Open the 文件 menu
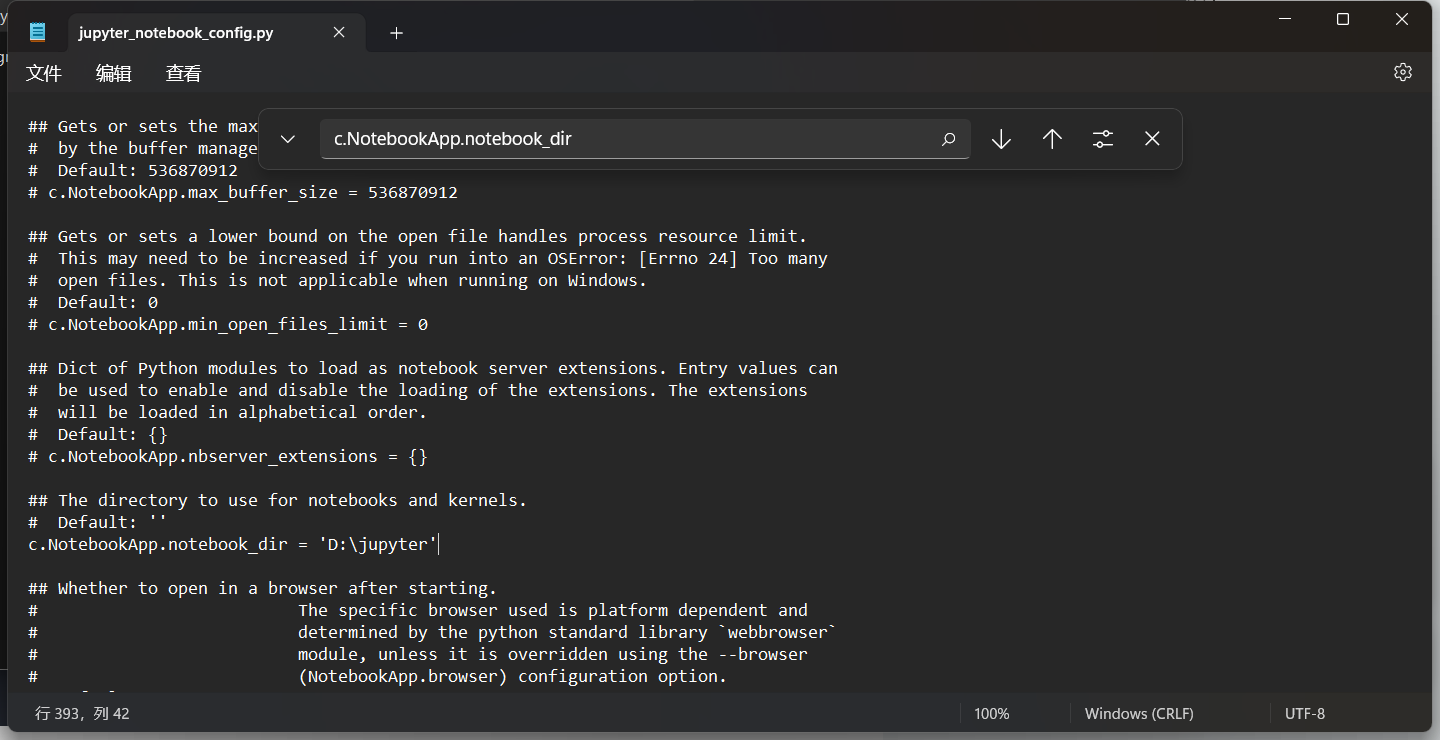This screenshot has height=740, width=1440. tap(44, 73)
